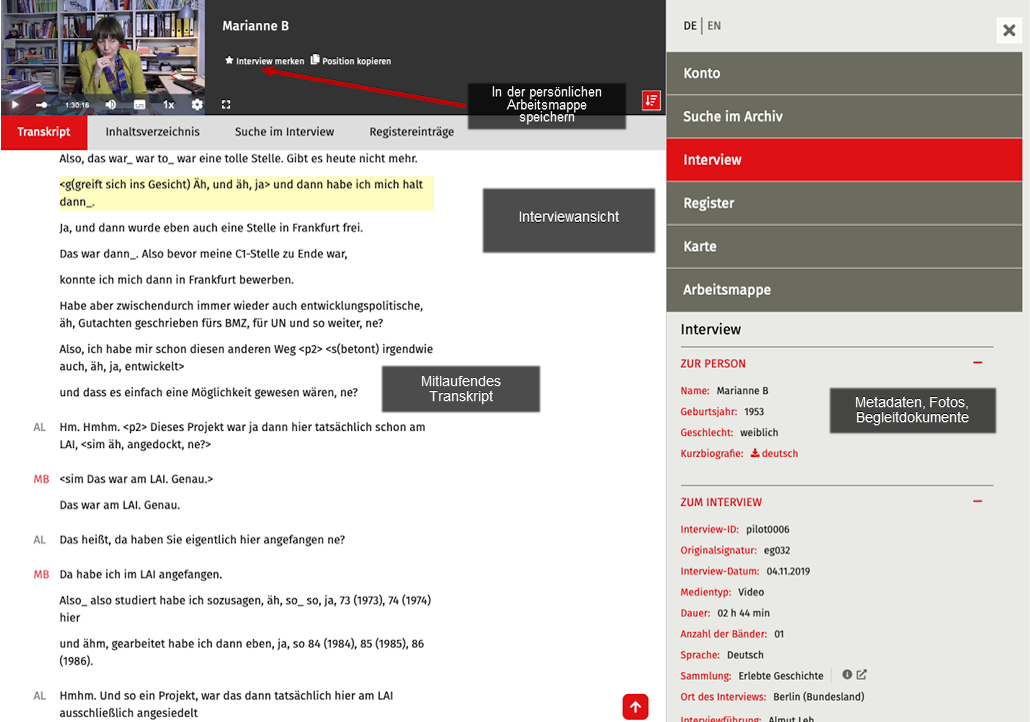Click line "<sim Das war am LAI. Genau.>"
The width and height of the screenshot is (1030, 722).
tap(137, 479)
